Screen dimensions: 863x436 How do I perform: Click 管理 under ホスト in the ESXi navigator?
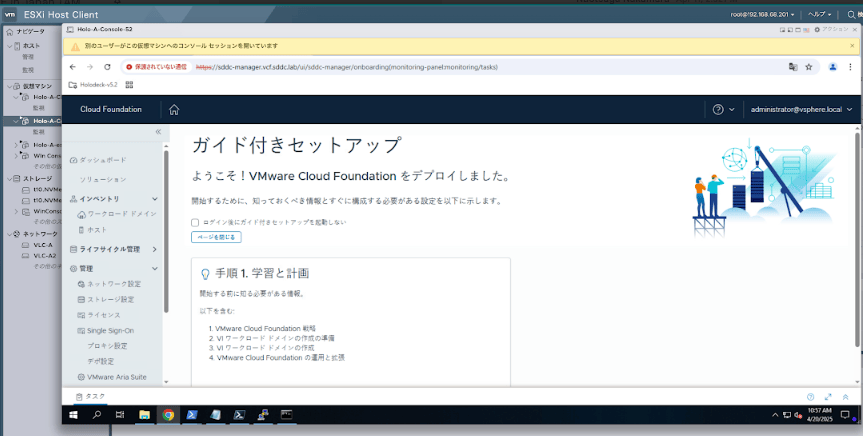point(28,57)
